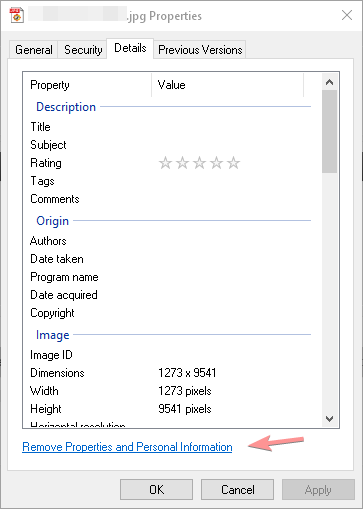The height and width of the screenshot is (509, 363).
Task: Click the Apply button
Action: 318,490
